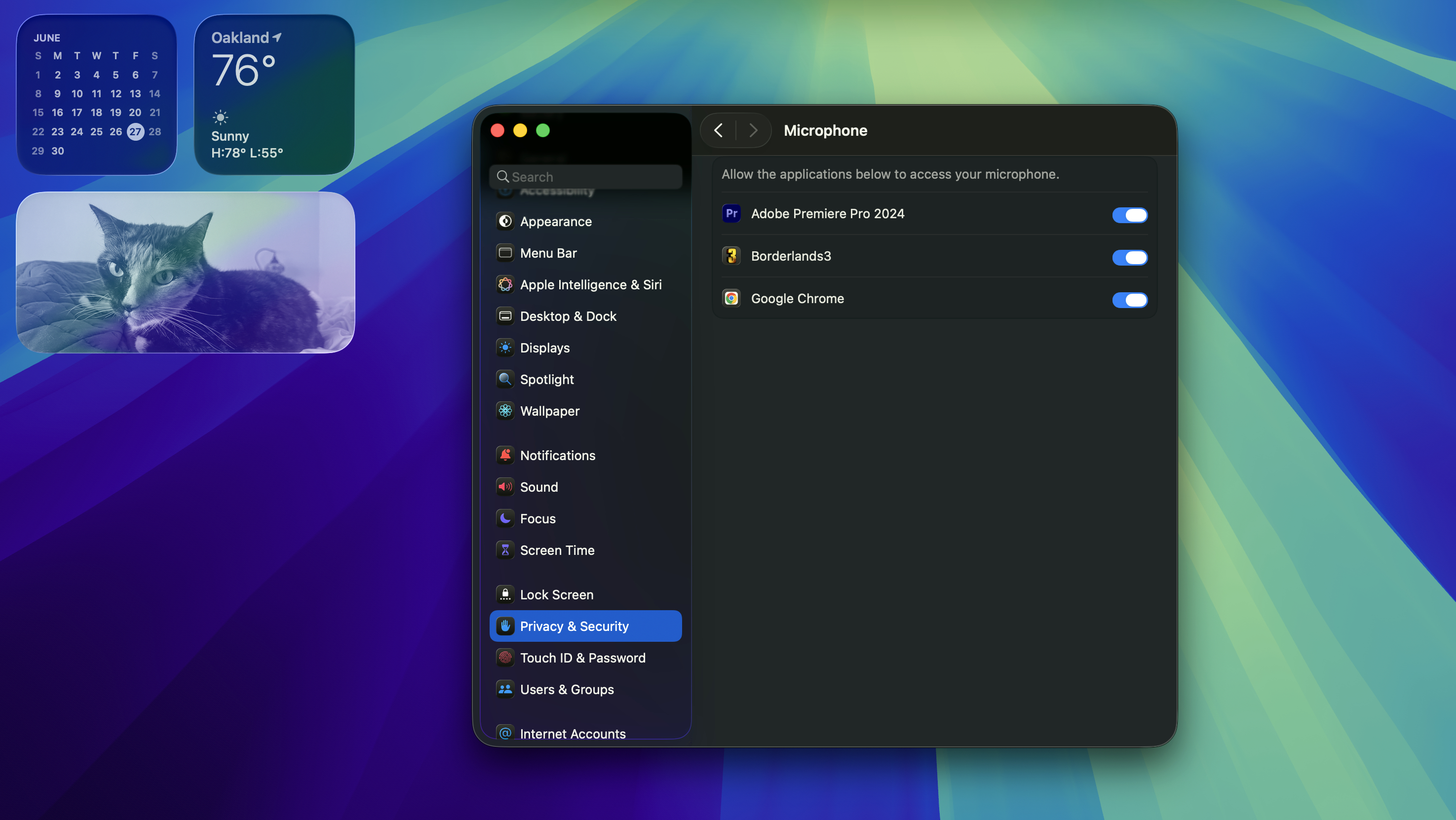Toggle Google Chrome microphone access
The image size is (1456, 820).
point(1129,300)
